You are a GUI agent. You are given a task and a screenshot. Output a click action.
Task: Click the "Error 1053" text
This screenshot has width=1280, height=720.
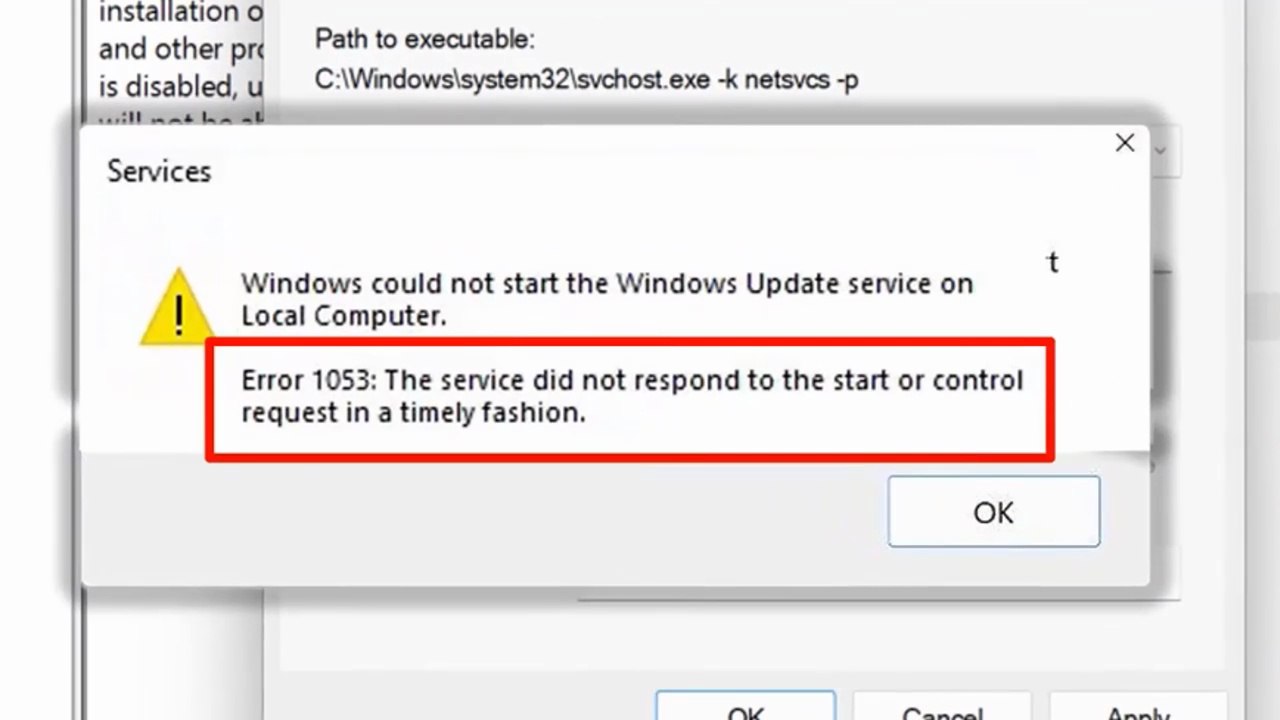click(x=306, y=381)
